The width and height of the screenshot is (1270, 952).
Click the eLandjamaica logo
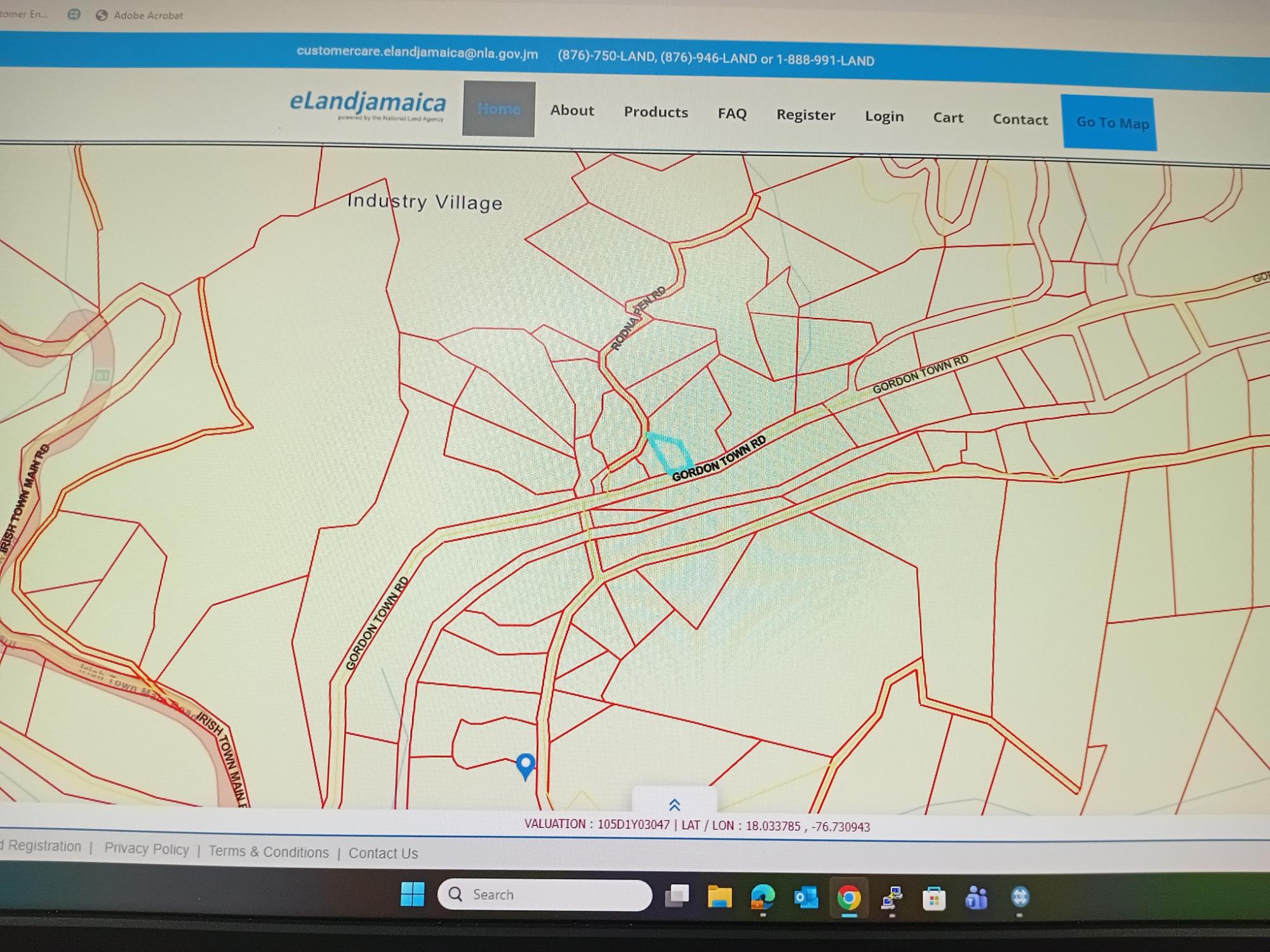(368, 105)
